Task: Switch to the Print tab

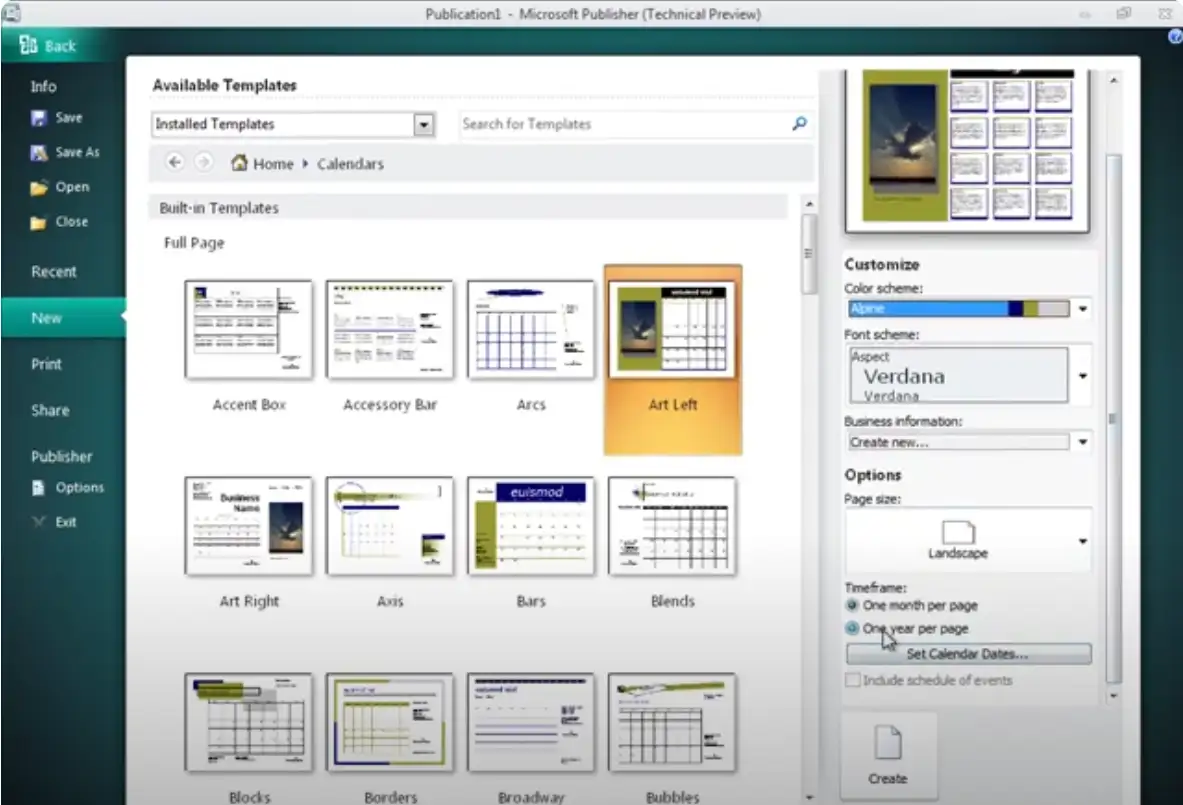Action: (46, 364)
